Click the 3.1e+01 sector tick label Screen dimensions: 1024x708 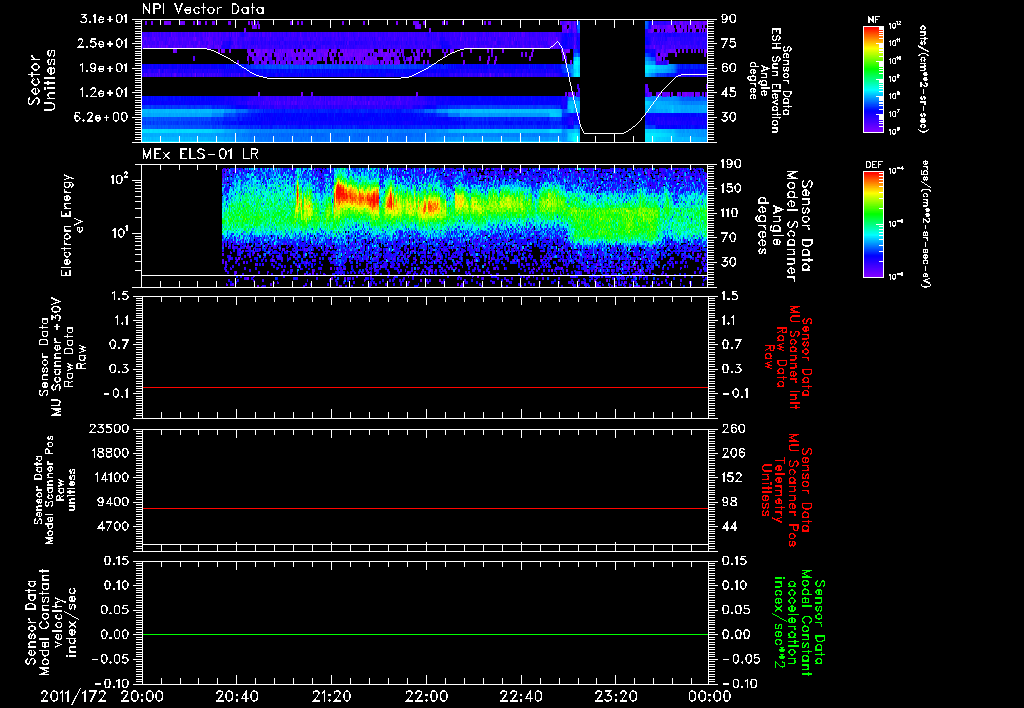(105, 19)
